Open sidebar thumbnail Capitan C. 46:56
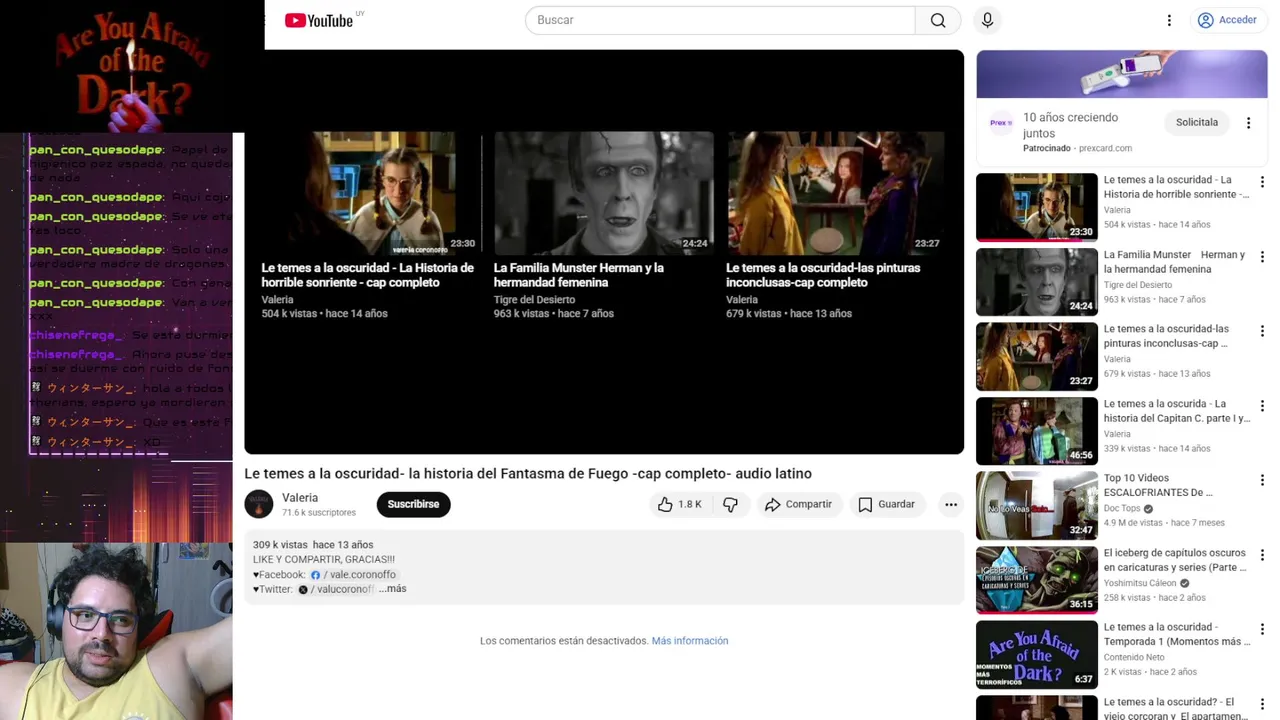The image size is (1280, 720). (x=1037, y=431)
